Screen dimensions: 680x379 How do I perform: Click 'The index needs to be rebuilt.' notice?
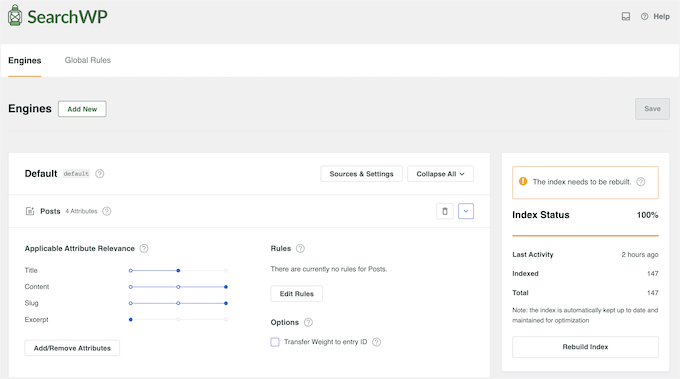(x=582, y=182)
